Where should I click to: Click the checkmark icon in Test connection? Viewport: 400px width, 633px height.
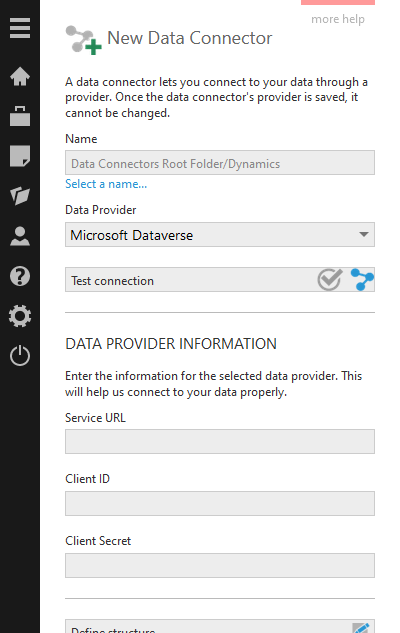point(330,279)
